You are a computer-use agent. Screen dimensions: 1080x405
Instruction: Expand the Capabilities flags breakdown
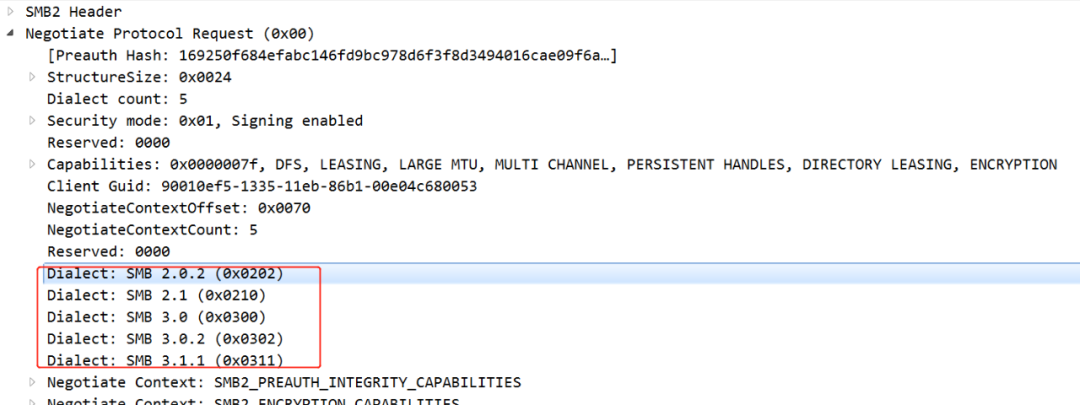point(34,164)
